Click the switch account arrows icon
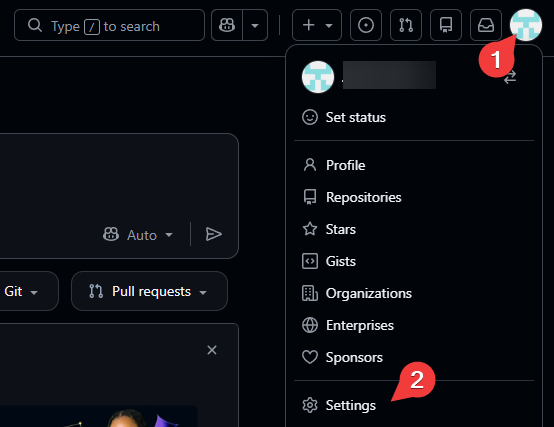 click(510, 77)
